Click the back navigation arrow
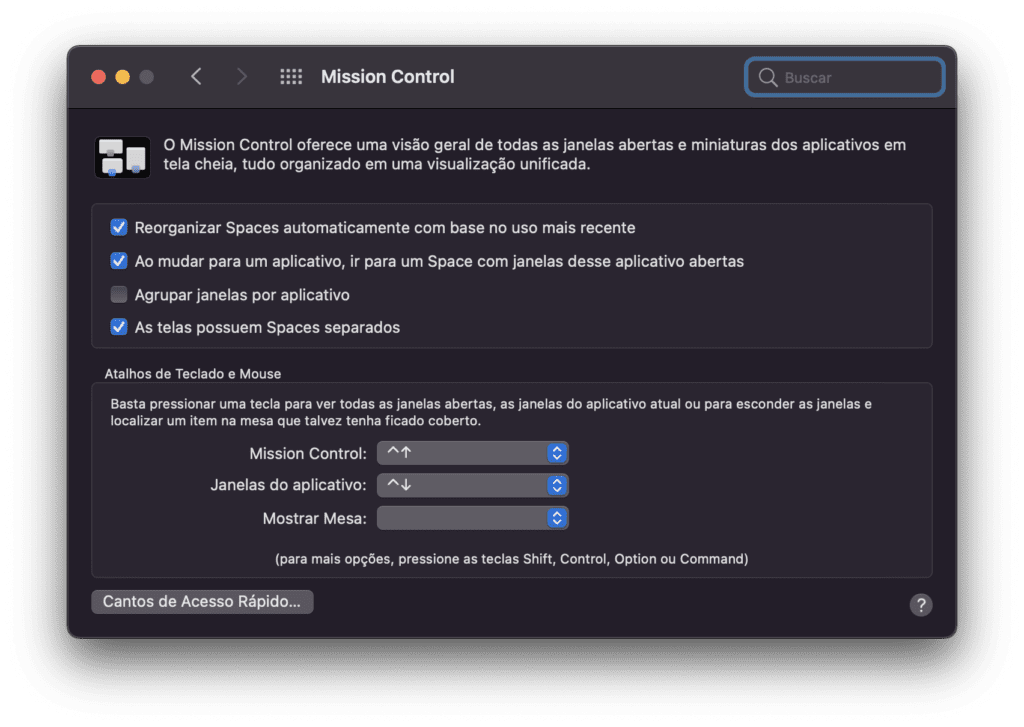The width and height of the screenshot is (1024, 727). tap(196, 77)
